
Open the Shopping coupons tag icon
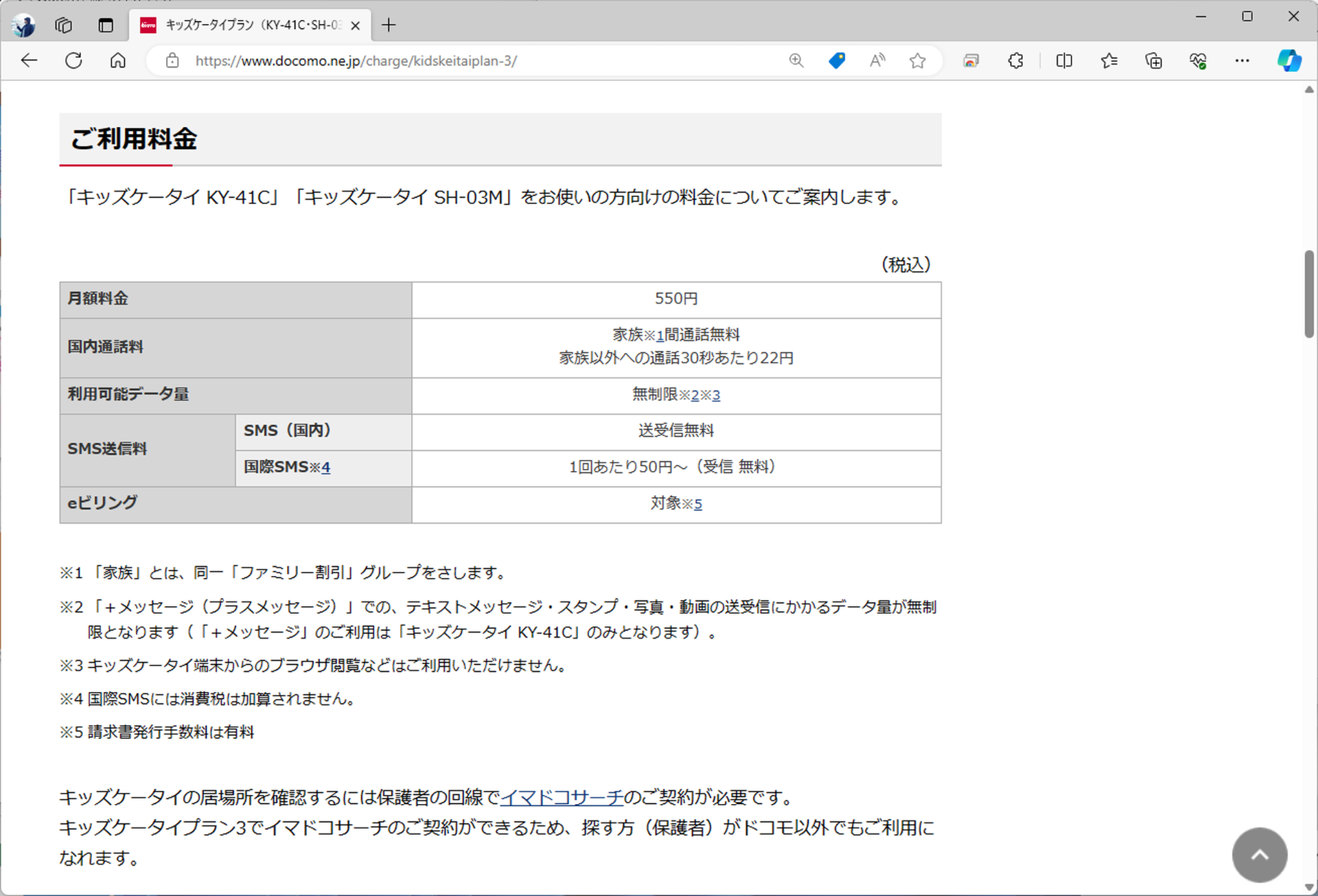coord(837,60)
